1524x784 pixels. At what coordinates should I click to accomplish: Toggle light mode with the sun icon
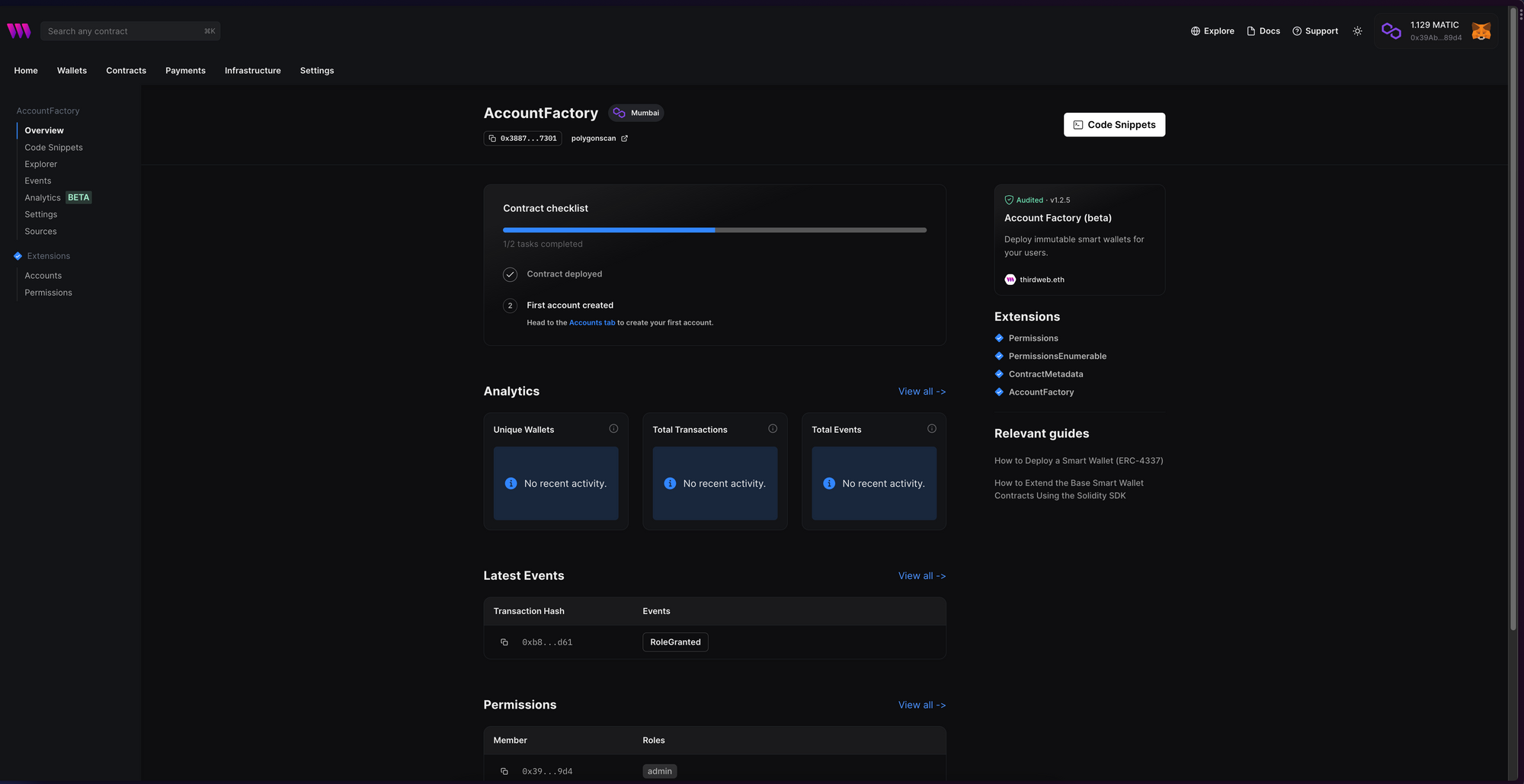click(1357, 30)
